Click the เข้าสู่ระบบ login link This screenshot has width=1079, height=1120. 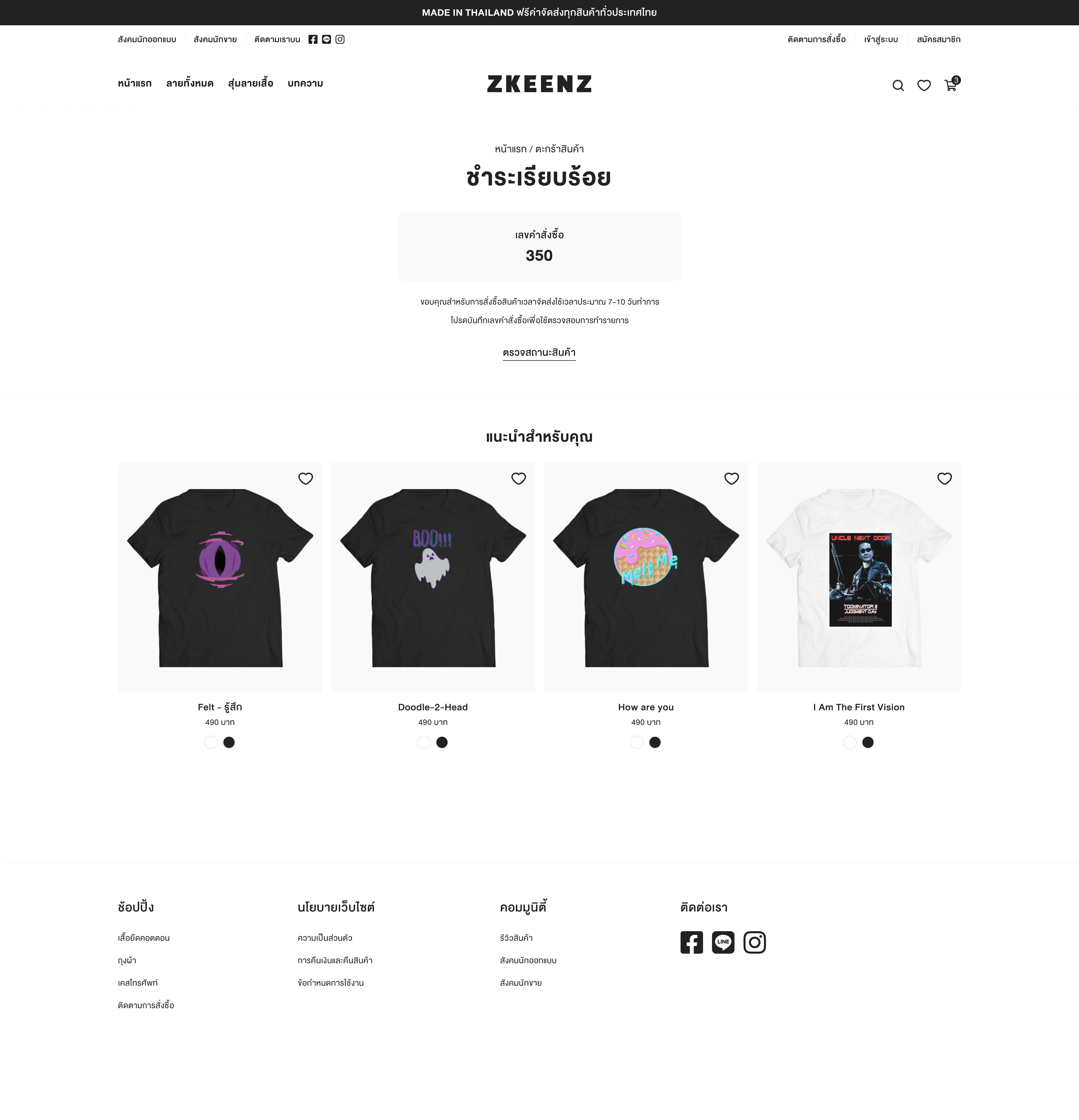[881, 39]
